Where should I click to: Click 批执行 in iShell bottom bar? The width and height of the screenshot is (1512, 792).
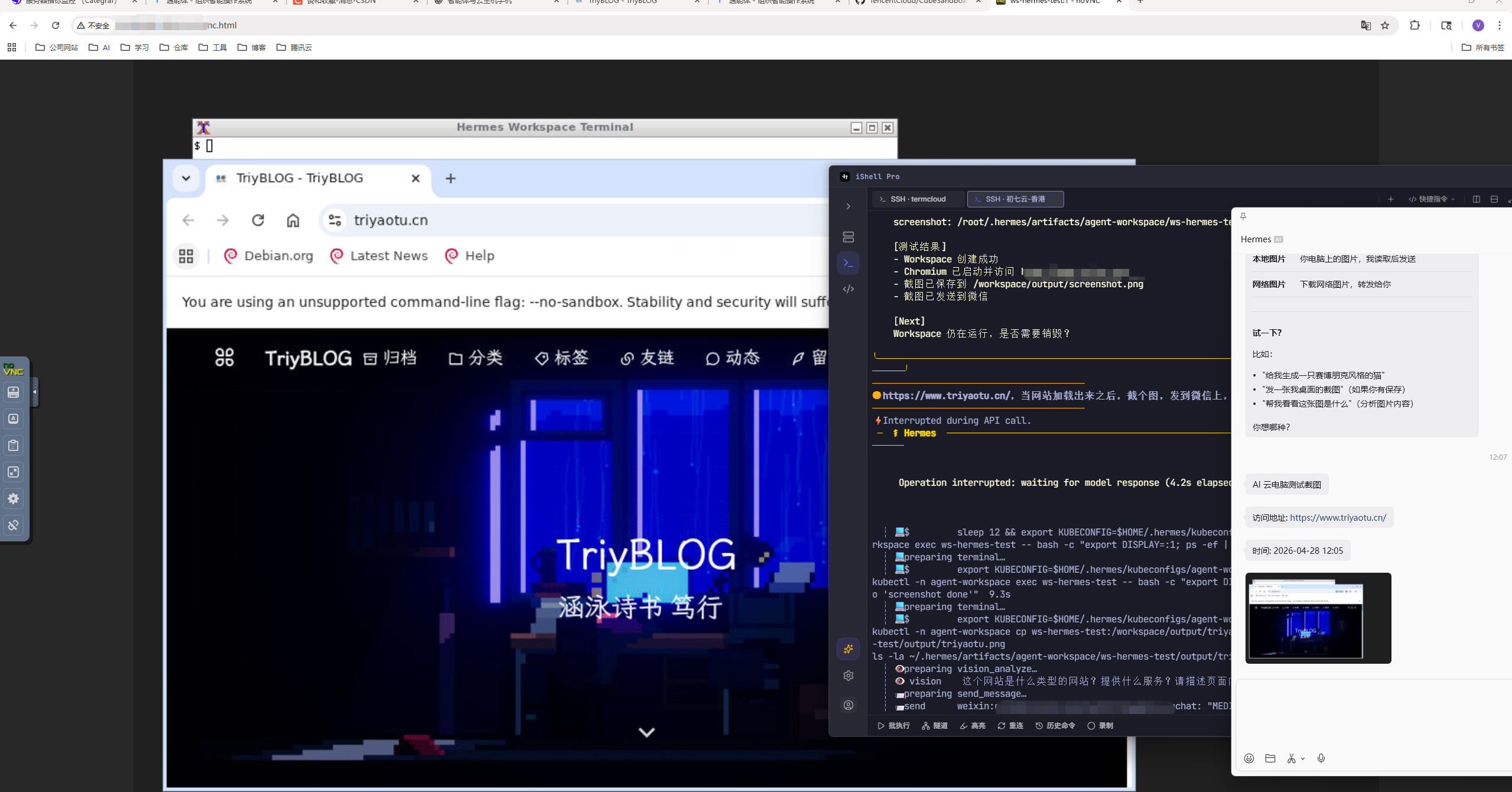[x=893, y=726]
